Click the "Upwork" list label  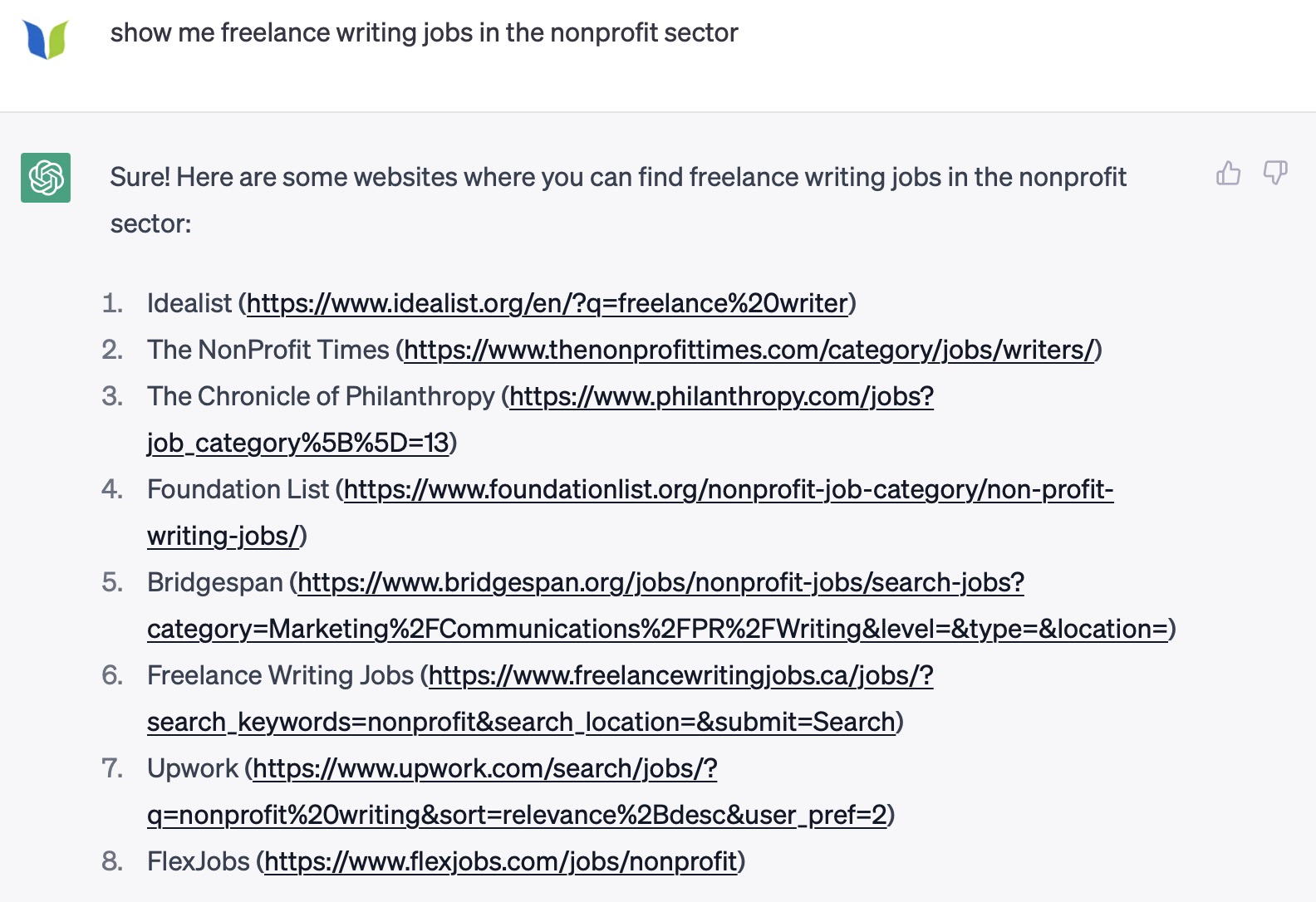[x=192, y=768]
